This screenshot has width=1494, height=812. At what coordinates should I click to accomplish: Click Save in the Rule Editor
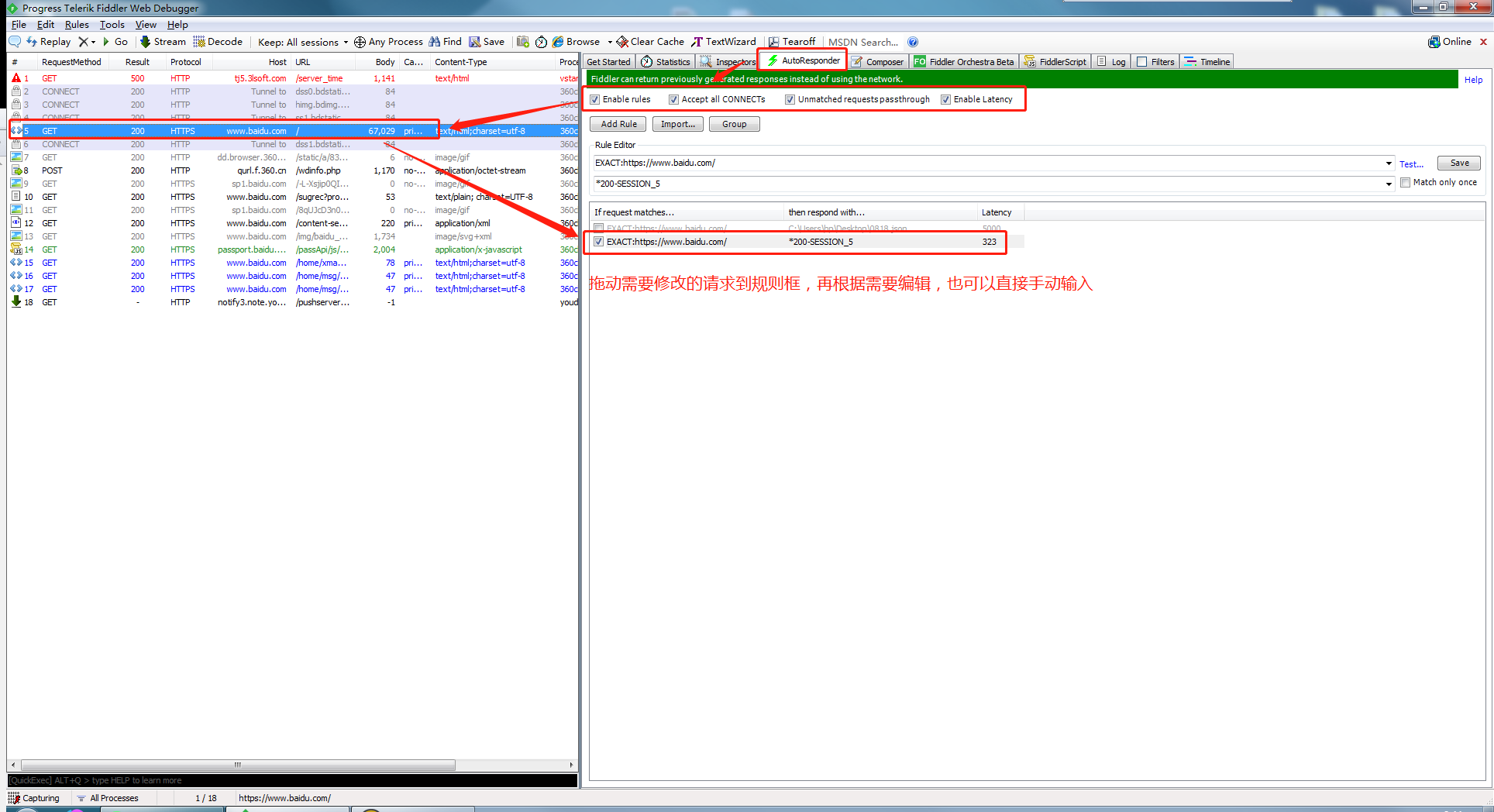(x=1459, y=163)
